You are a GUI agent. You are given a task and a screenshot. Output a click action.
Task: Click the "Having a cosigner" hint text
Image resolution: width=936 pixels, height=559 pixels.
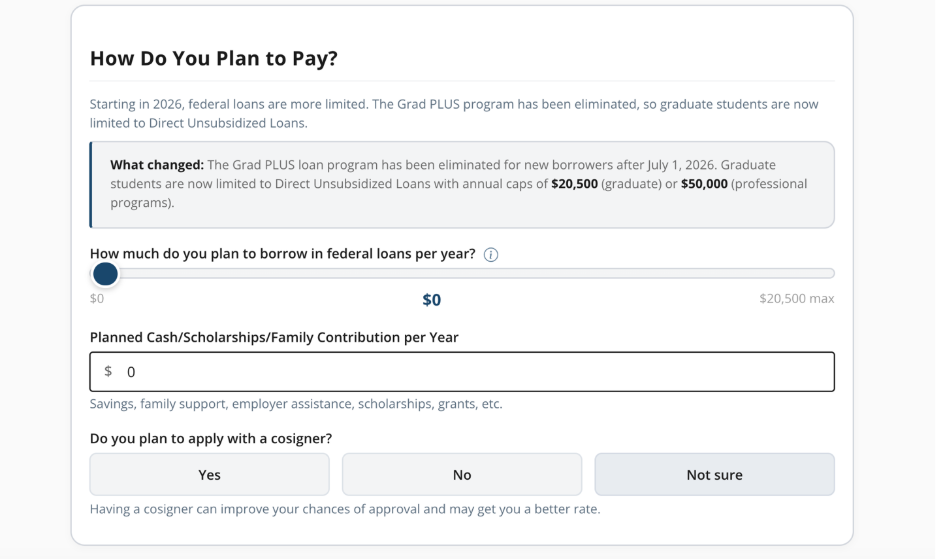pos(345,509)
